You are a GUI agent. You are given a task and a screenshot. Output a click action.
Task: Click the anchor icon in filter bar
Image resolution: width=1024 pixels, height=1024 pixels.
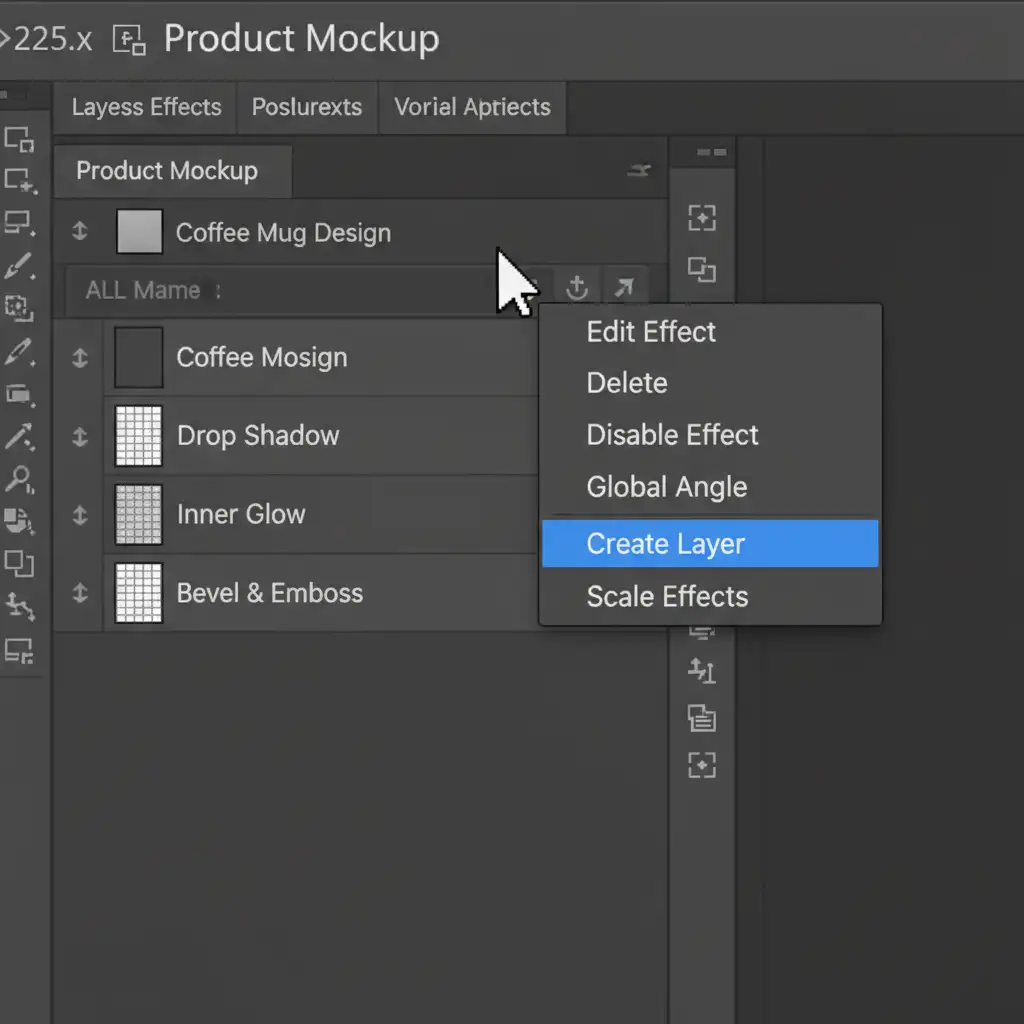click(577, 288)
